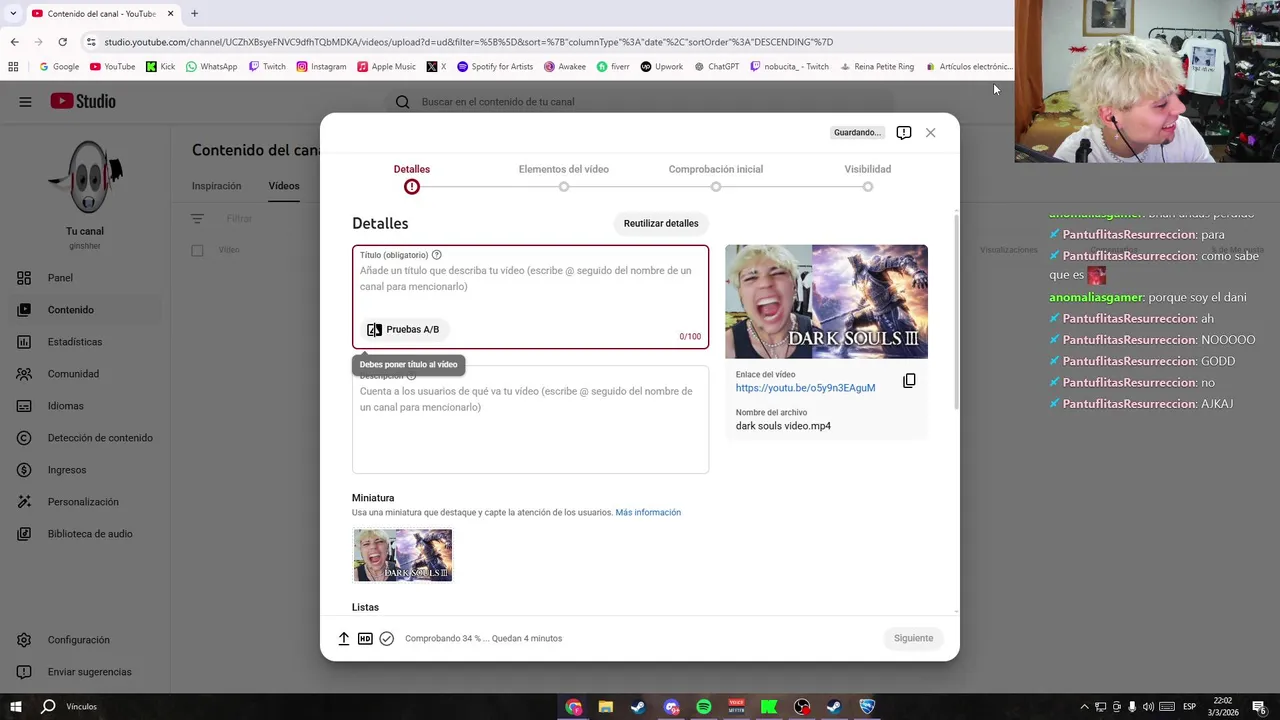
Task: Click the filter icon in content list
Action: tap(197, 218)
